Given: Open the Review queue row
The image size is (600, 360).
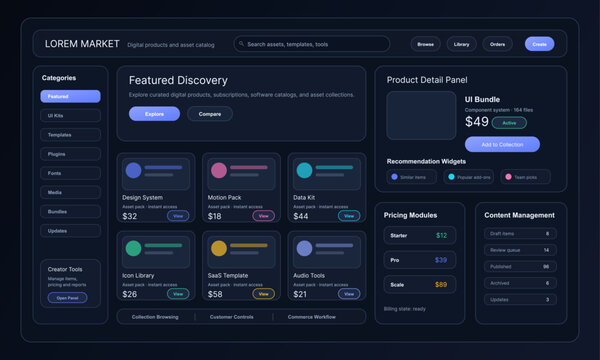Looking at the screenshot, I should click(x=520, y=250).
